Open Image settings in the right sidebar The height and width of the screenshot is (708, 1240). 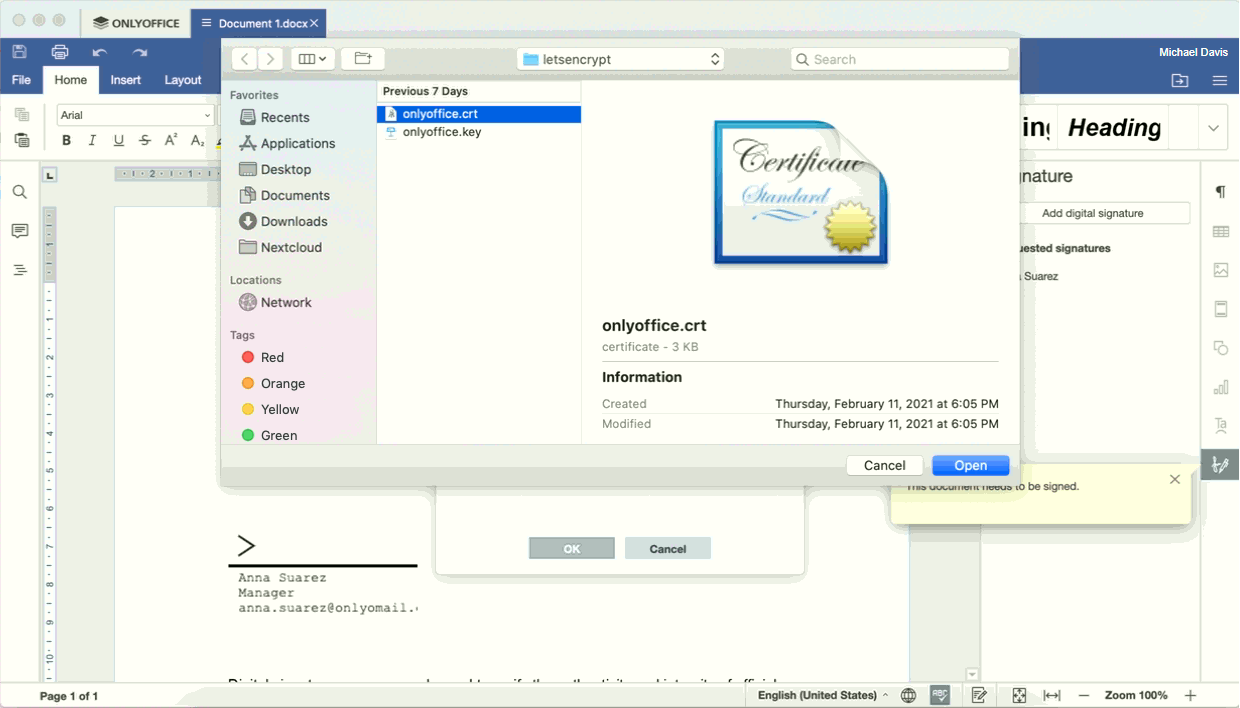(x=1221, y=270)
